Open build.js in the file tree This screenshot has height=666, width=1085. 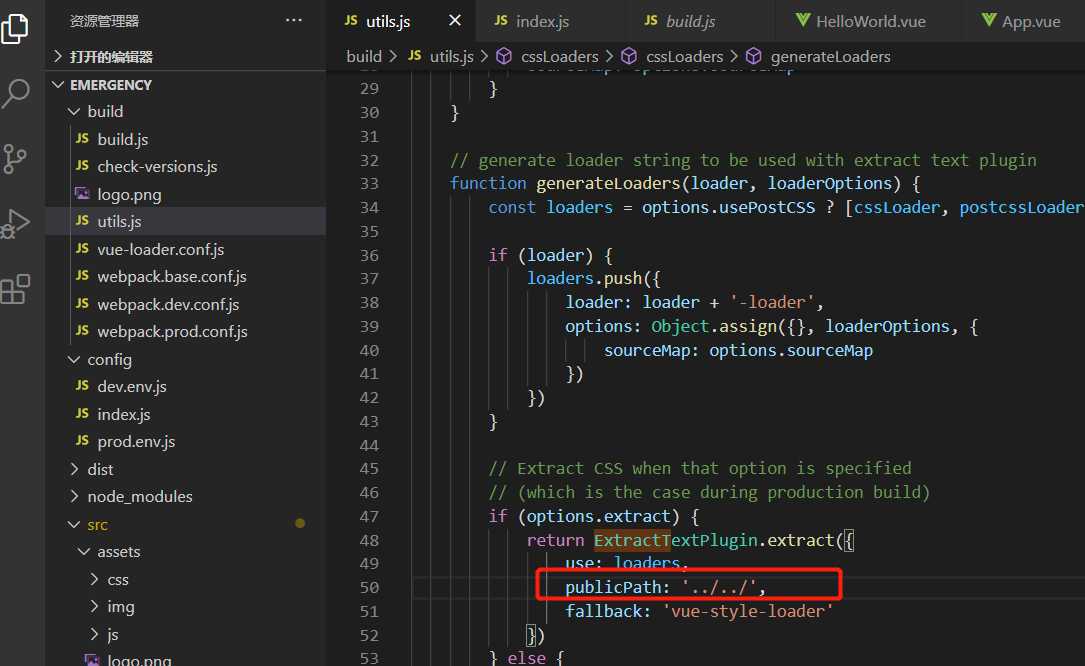[x=185, y=139]
